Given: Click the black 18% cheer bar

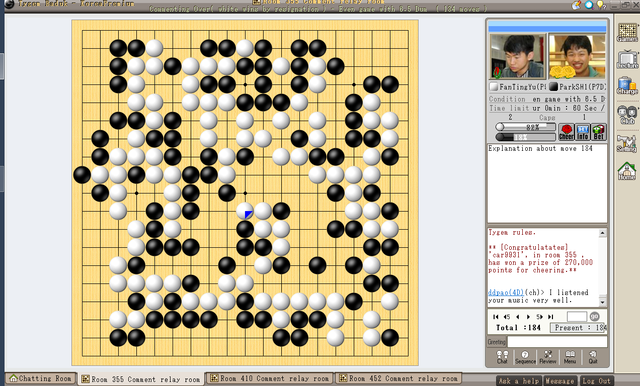Looking at the screenshot, I should coord(525,137).
